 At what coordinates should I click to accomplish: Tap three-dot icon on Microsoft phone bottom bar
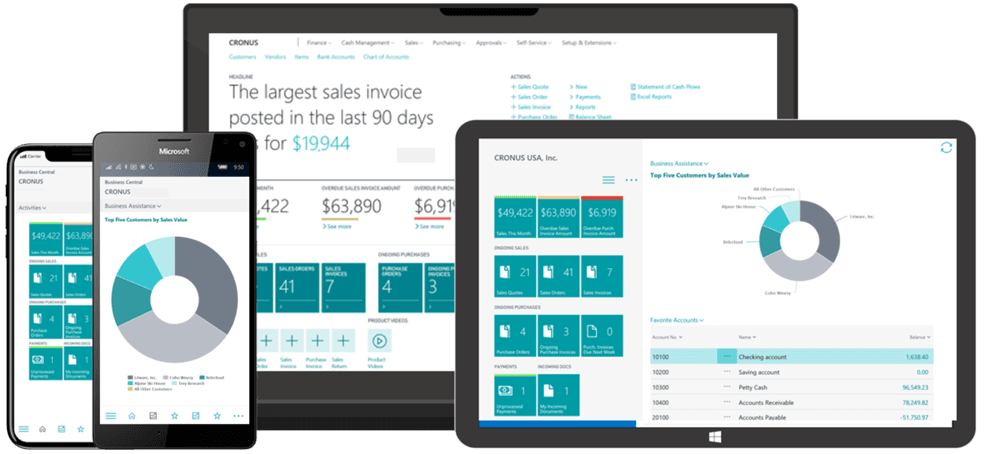pyautogui.click(x=238, y=416)
